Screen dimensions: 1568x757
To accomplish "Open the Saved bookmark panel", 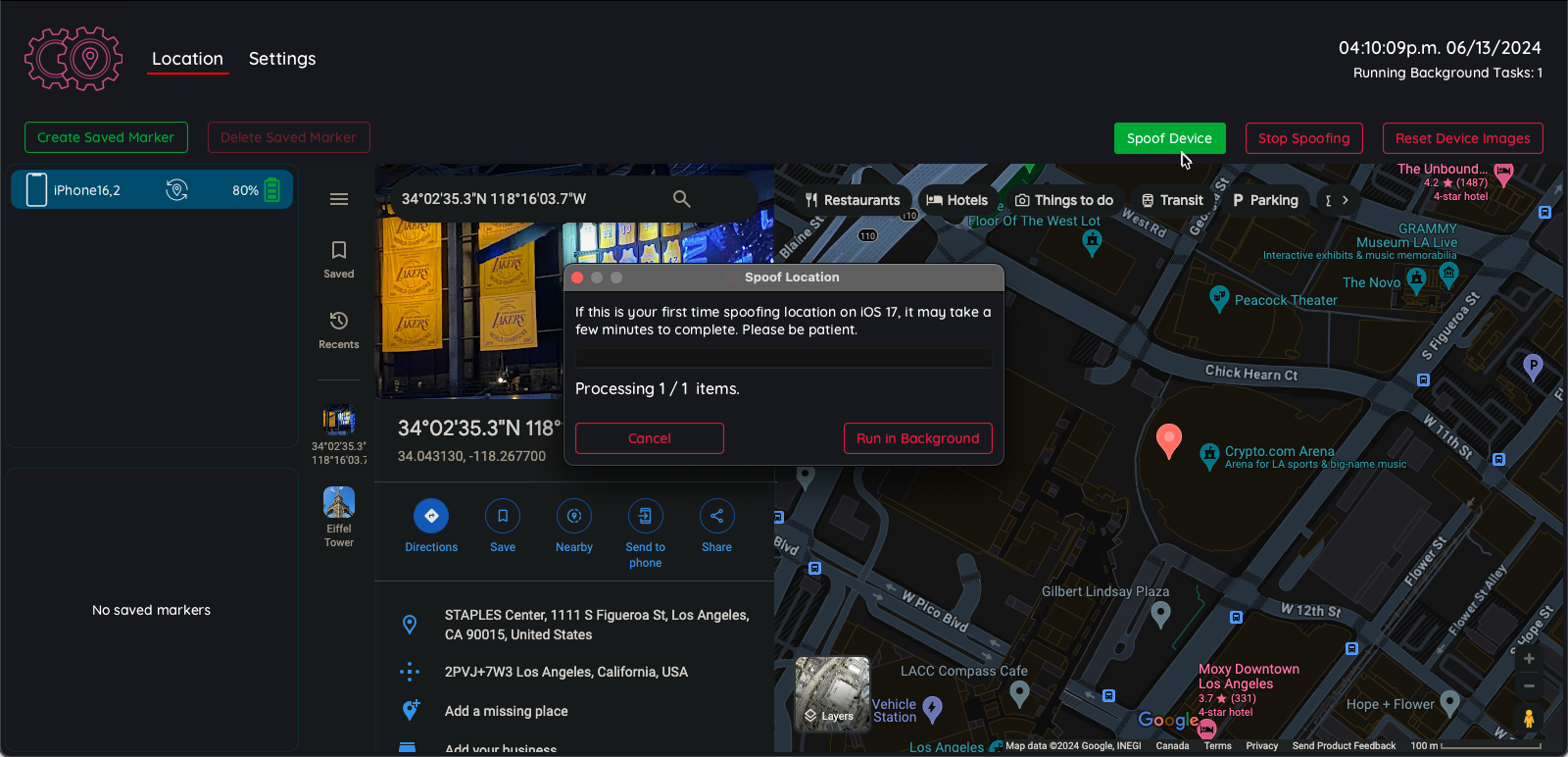I will (339, 260).
